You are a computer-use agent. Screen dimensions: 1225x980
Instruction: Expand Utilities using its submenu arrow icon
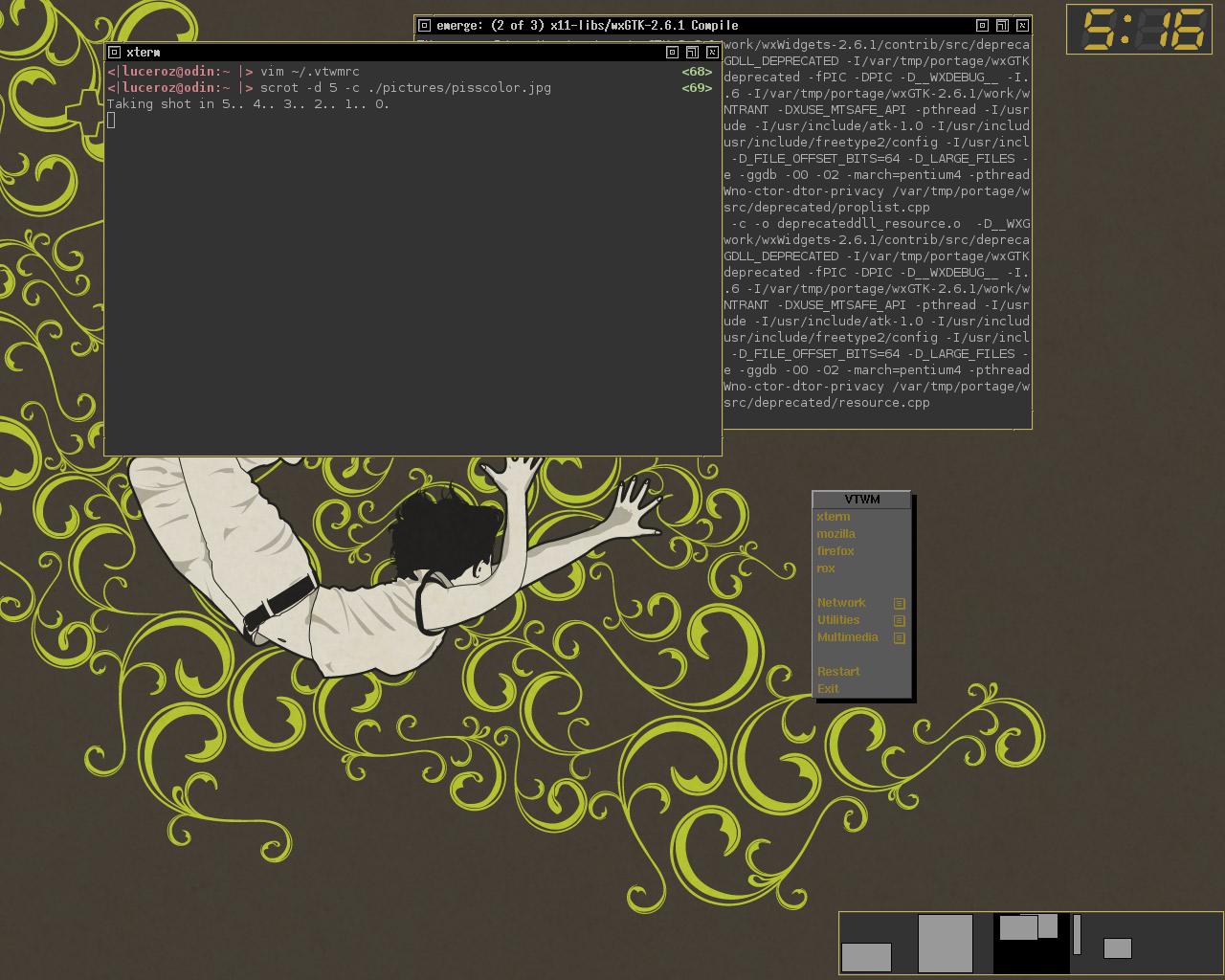point(900,621)
